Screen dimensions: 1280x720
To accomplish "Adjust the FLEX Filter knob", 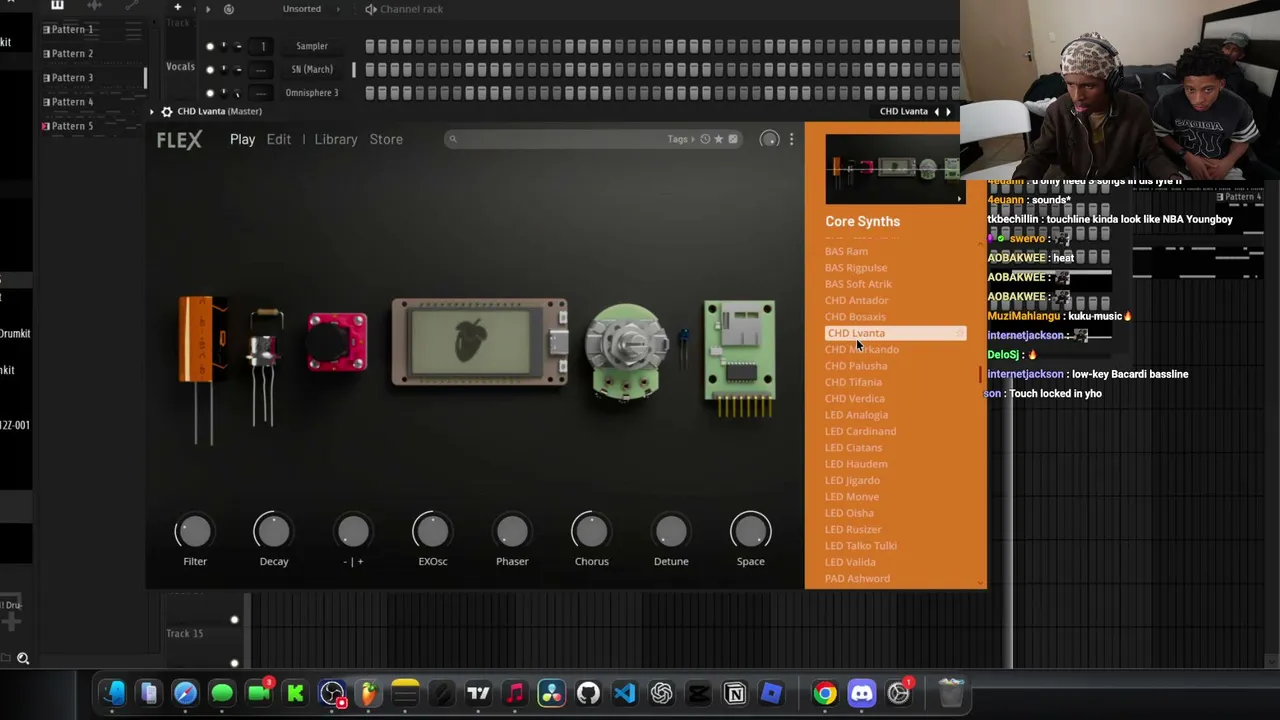I will (195, 532).
